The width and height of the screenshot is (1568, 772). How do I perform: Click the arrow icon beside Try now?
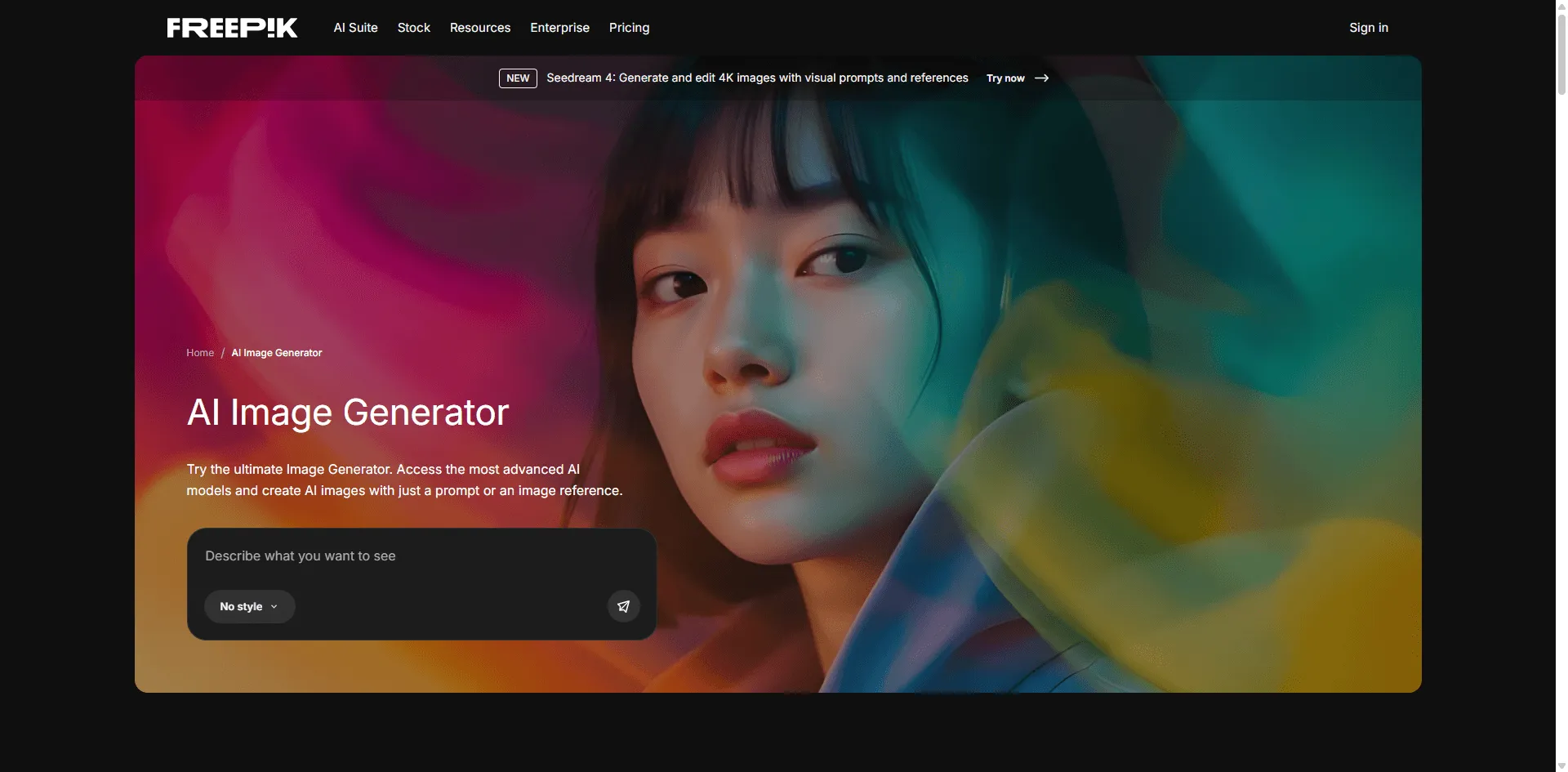click(1041, 78)
